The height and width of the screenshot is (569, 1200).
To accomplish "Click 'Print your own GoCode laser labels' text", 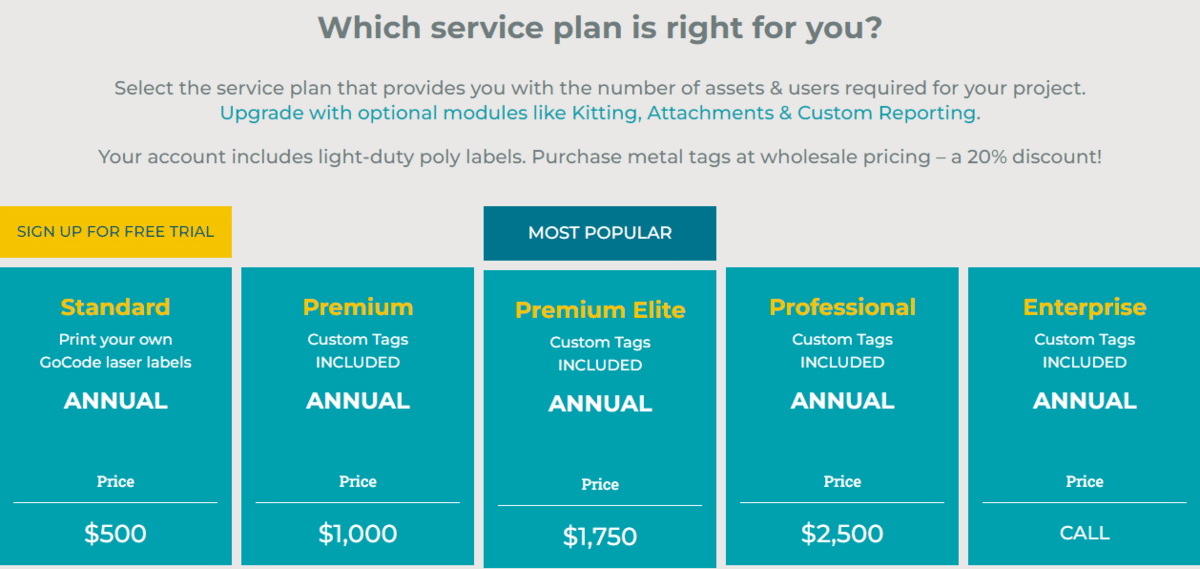I will coord(116,351).
